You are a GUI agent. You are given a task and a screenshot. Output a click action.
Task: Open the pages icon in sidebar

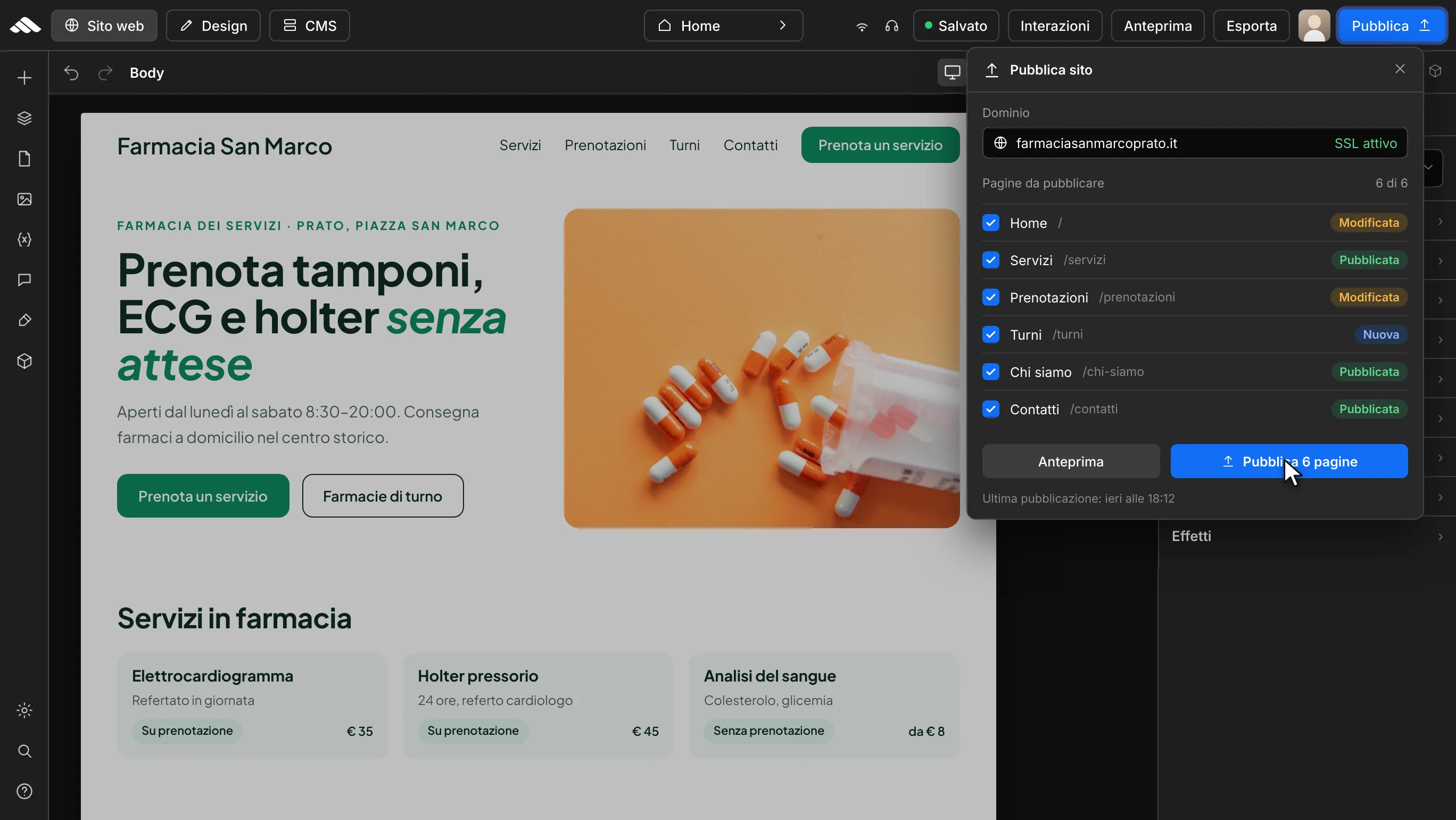(x=24, y=159)
